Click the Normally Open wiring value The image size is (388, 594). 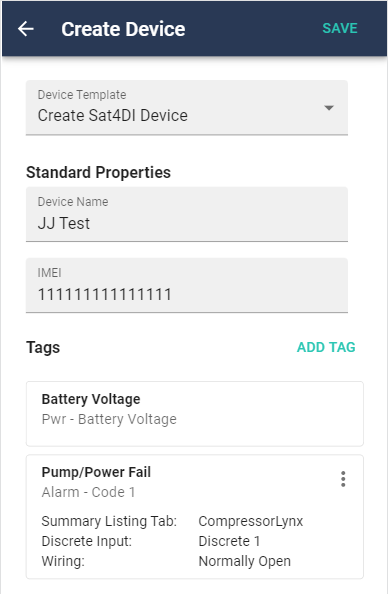tap(244, 561)
